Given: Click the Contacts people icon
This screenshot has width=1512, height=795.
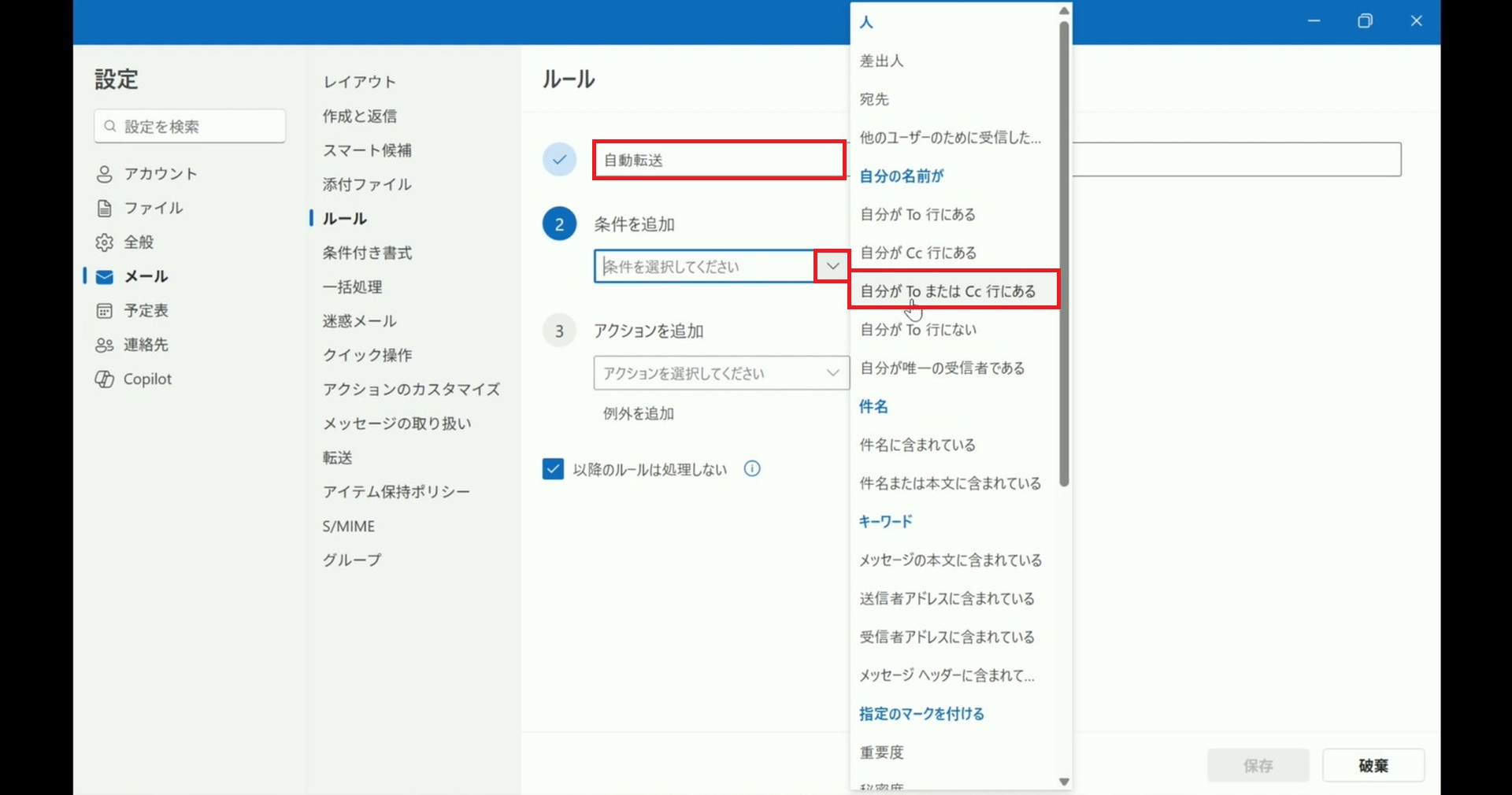Looking at the screenshot, I should (104, 345).
